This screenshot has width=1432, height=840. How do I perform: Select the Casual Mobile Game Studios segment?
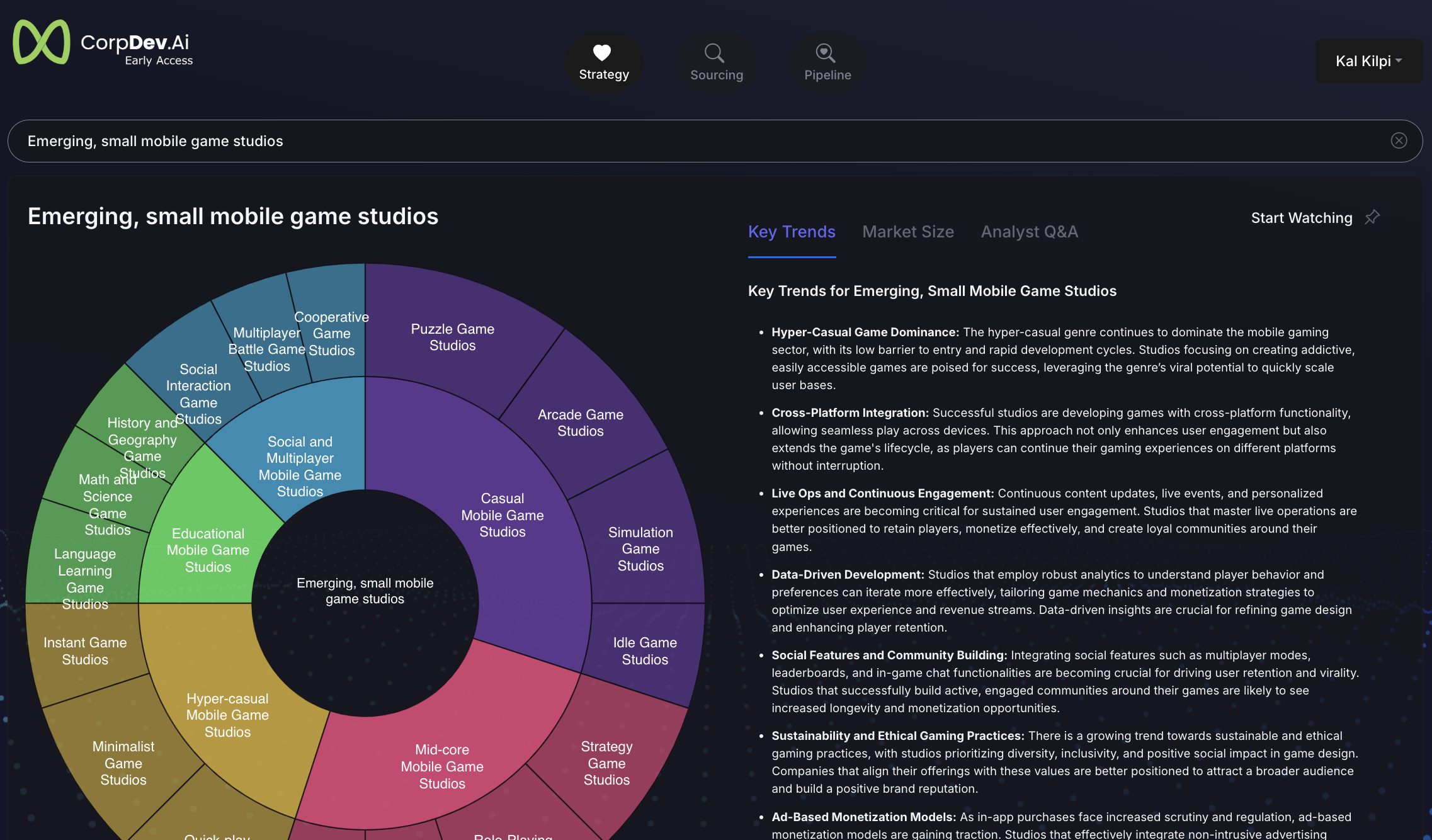coord(502,515)
